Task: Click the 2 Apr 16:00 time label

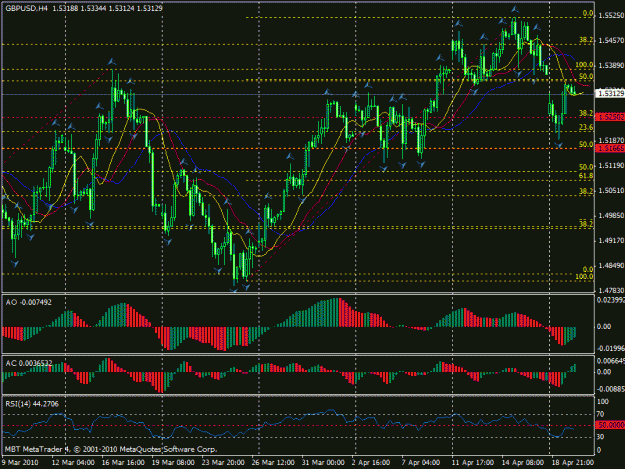Action: (x=371, y=463)
